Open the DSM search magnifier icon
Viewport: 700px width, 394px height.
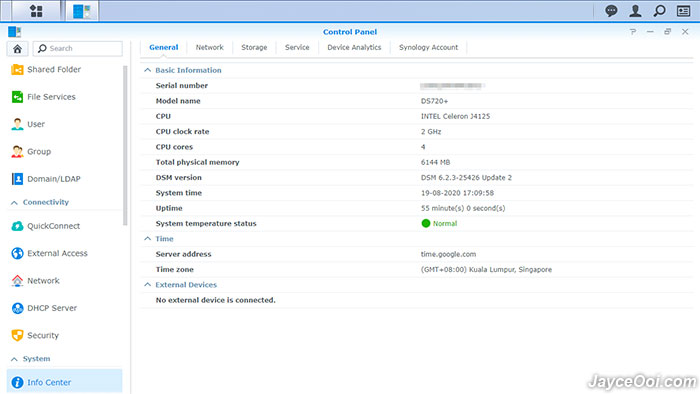point(659,11)
